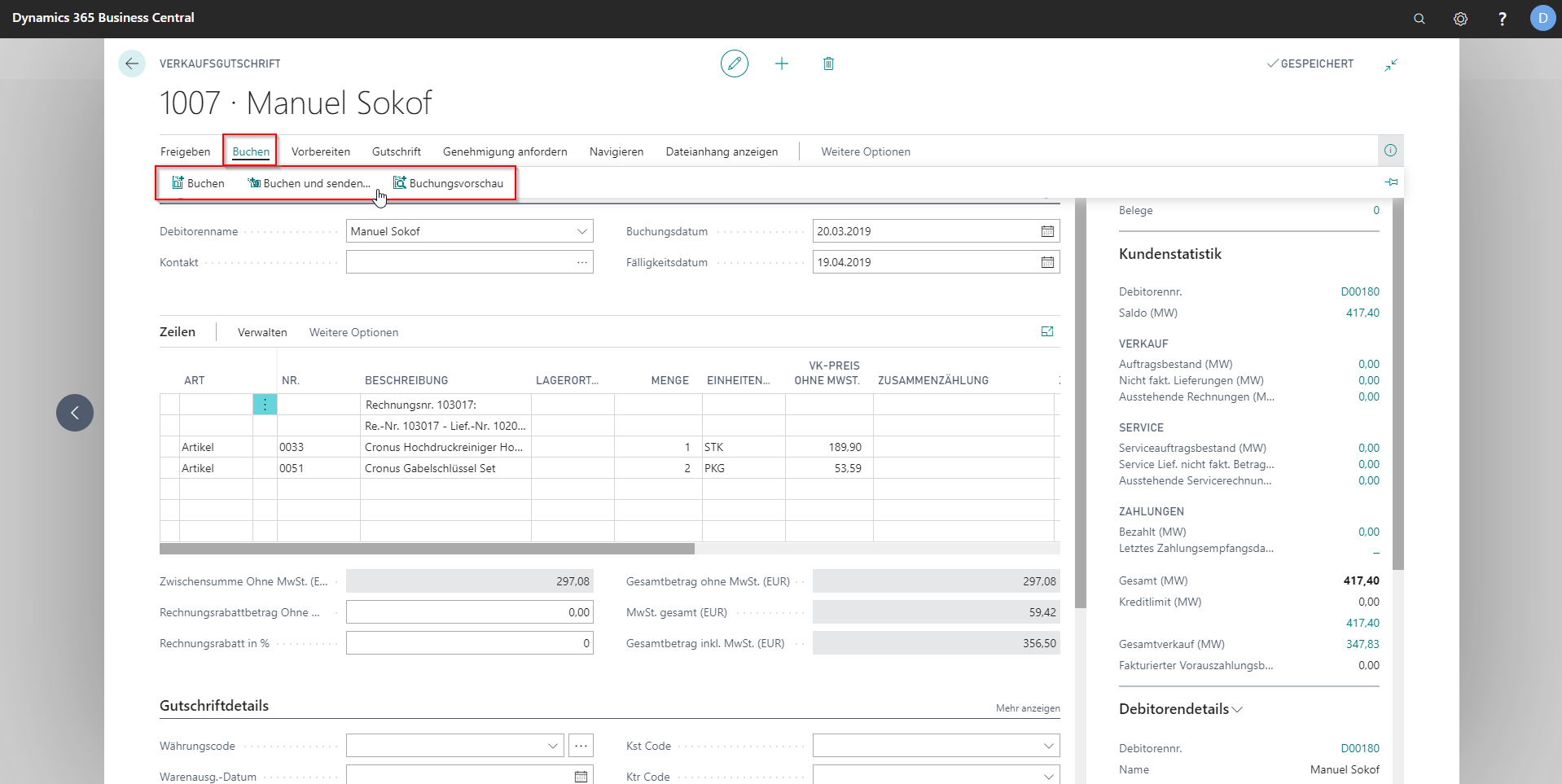Go to the previous record with round arrow
1562x784 pixels.
point(75,413)
